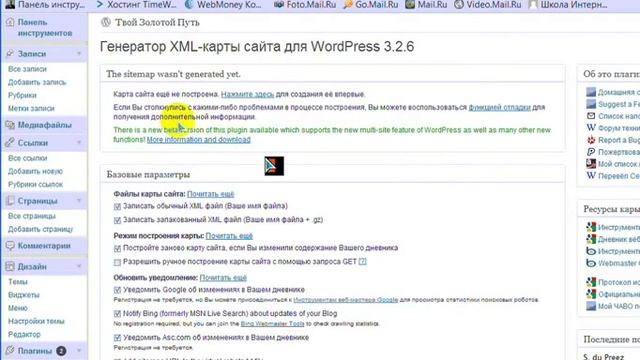Click the Google icon beside Официальны
640x360 pixels.
[591, 294]
